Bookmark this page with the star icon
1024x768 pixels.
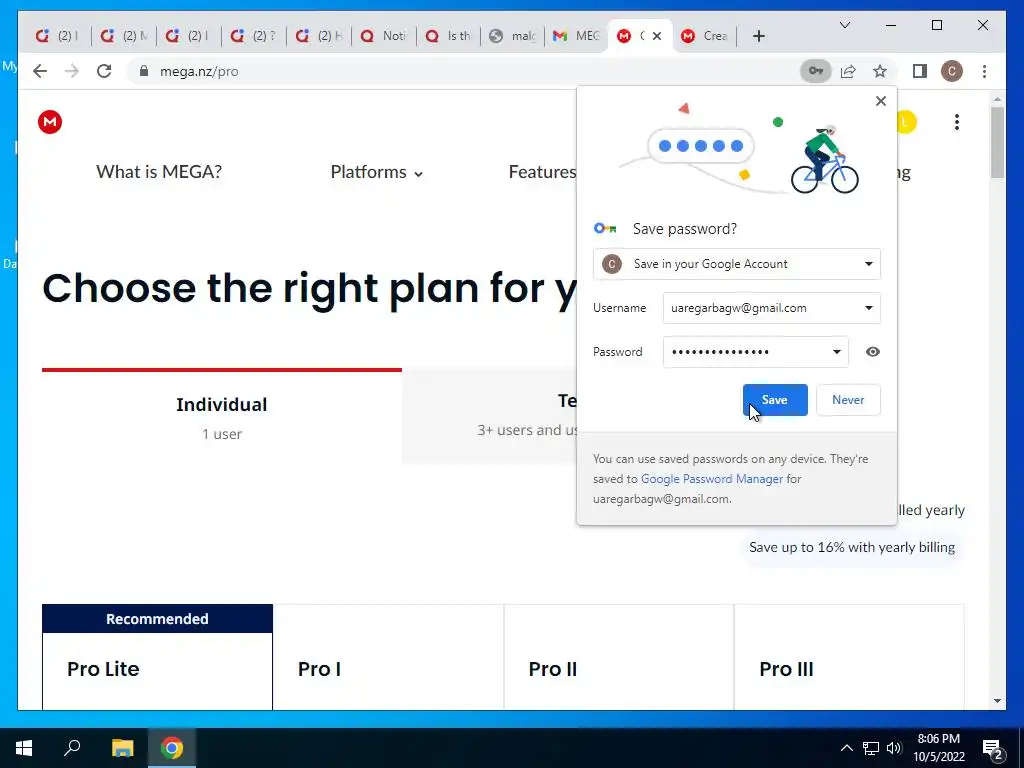tap(880, 71)
